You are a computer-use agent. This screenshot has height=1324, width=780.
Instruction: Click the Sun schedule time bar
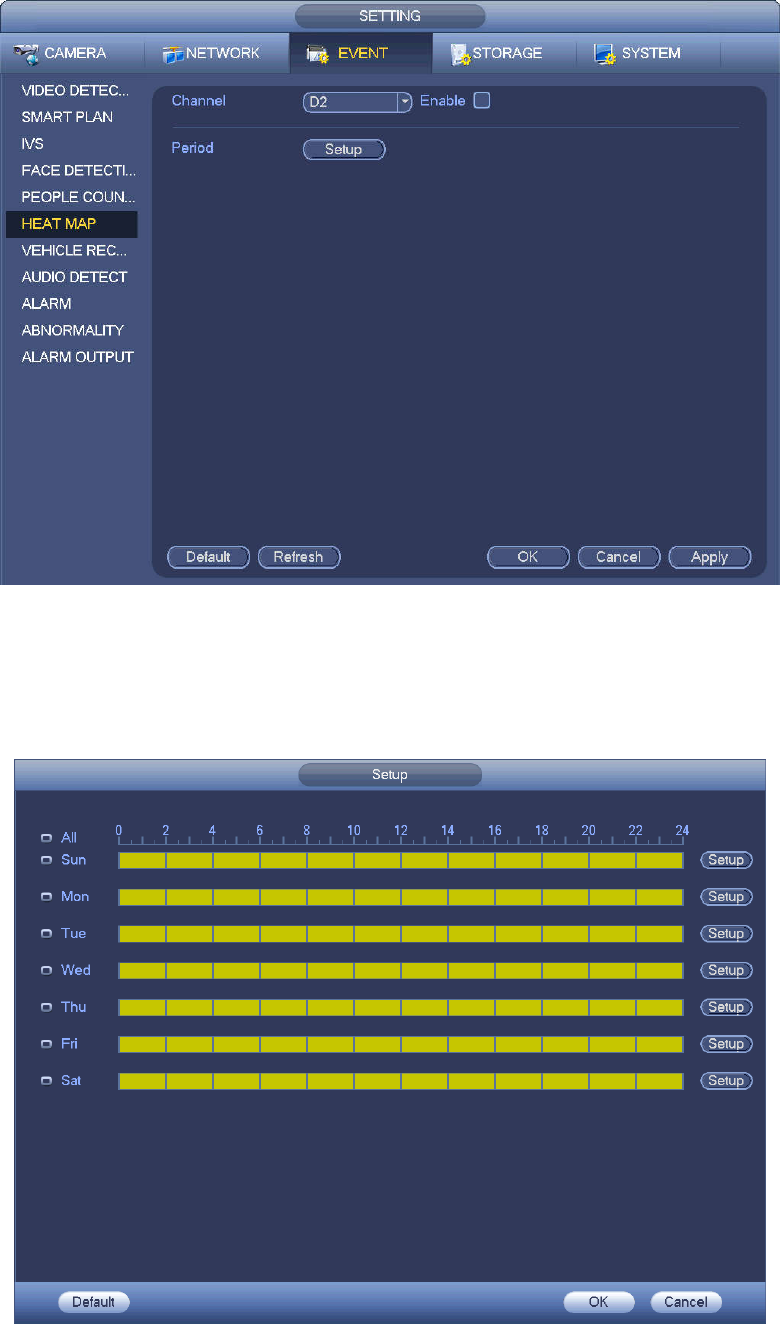click(401, 860)
